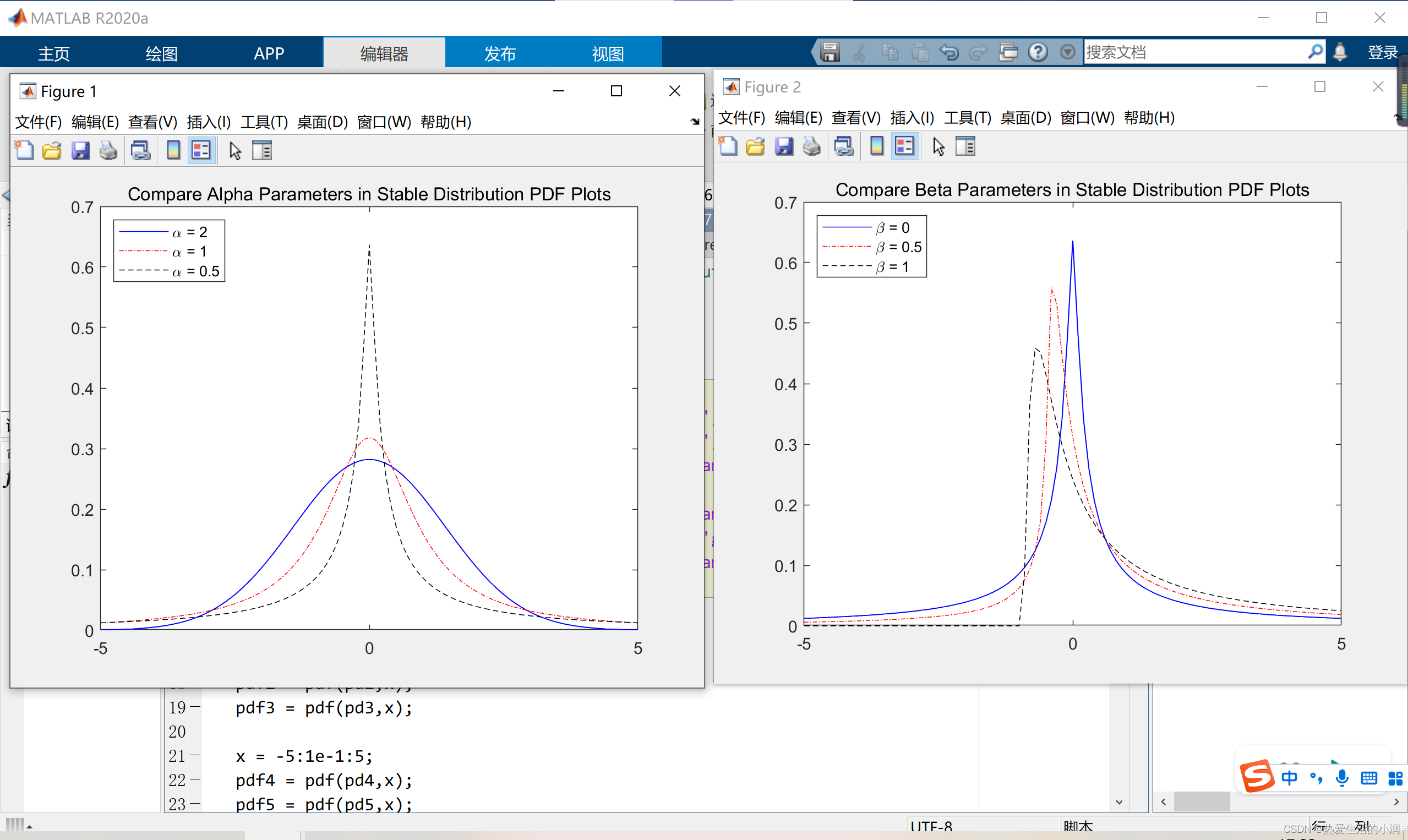Screen dimensions: 1408x840
Task: Click editor vertical scrollbar down arrow
Action: [x=1119, y=801]
